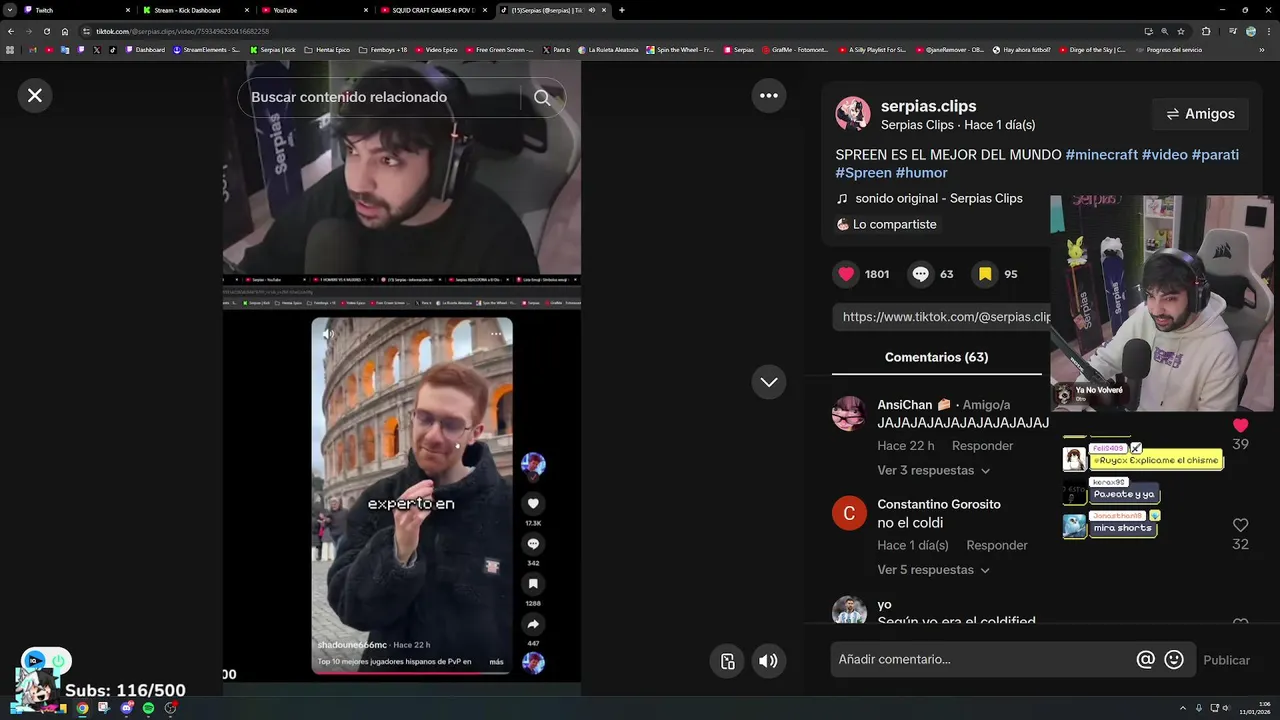Open the Video Epico bookmark
Screen dimensions: 1280x720
click(x=436, y=50)
